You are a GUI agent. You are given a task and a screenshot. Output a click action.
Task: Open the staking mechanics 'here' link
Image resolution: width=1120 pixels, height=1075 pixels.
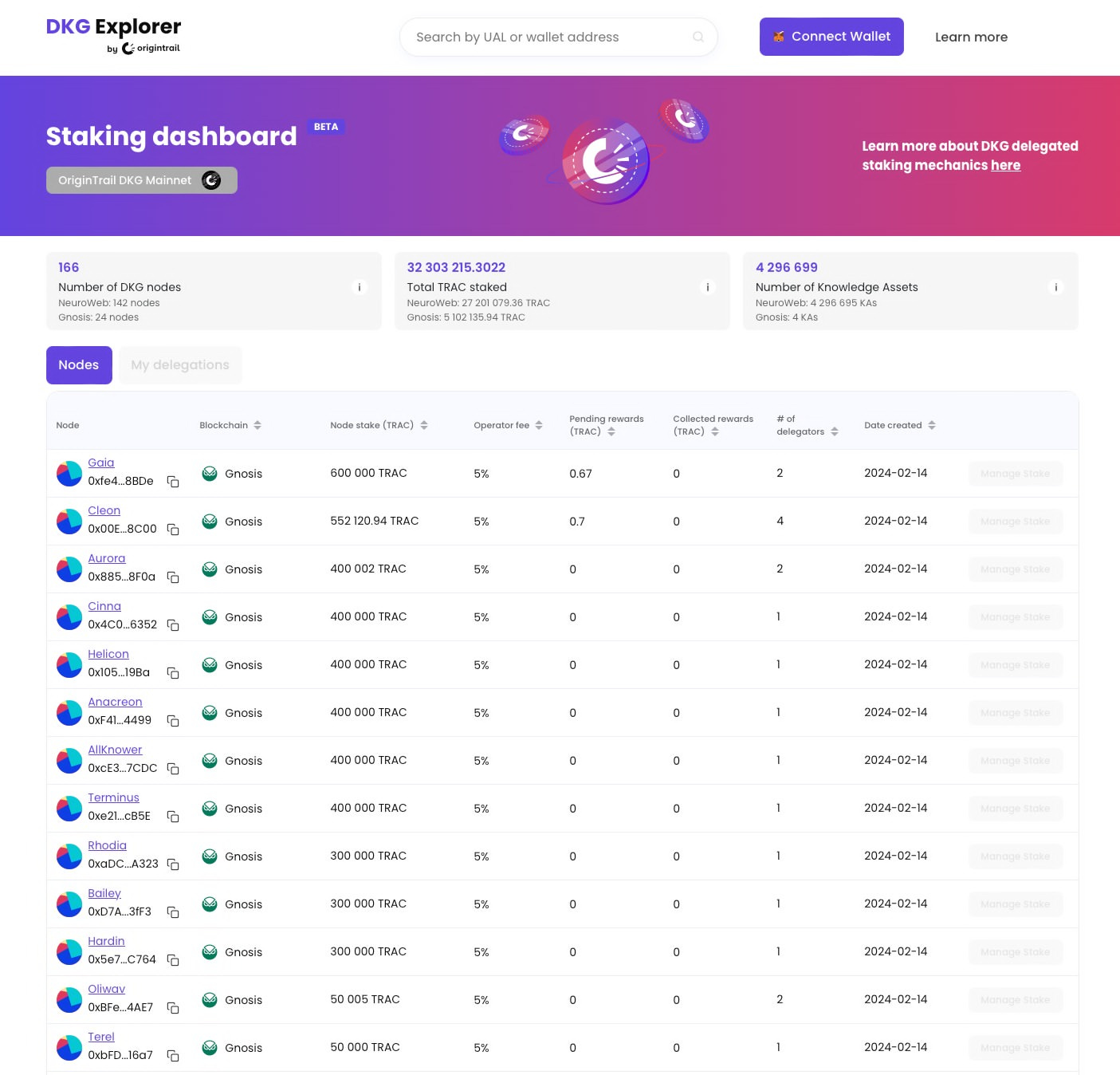[1005, 165]
